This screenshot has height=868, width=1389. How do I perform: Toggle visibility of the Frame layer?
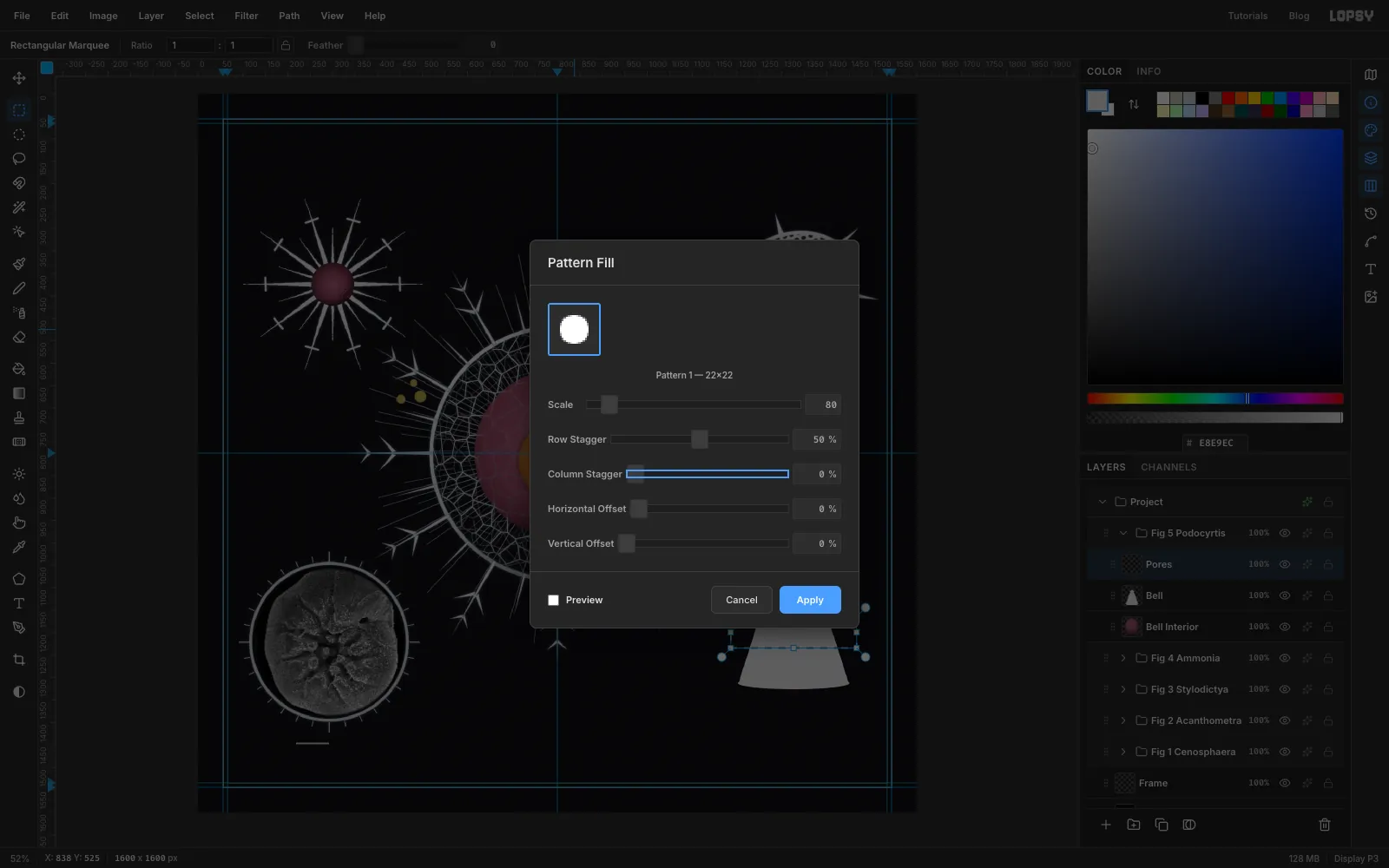click(x=1285, y=783)
